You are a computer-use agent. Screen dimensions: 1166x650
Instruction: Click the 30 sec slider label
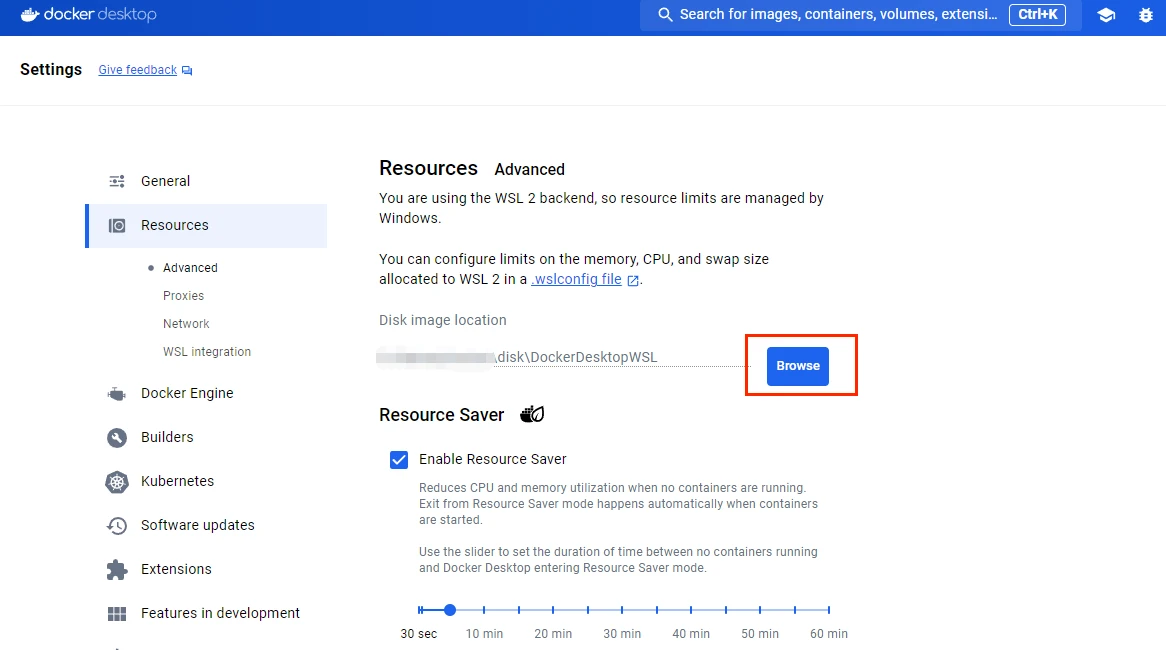(x=419, y=634)
